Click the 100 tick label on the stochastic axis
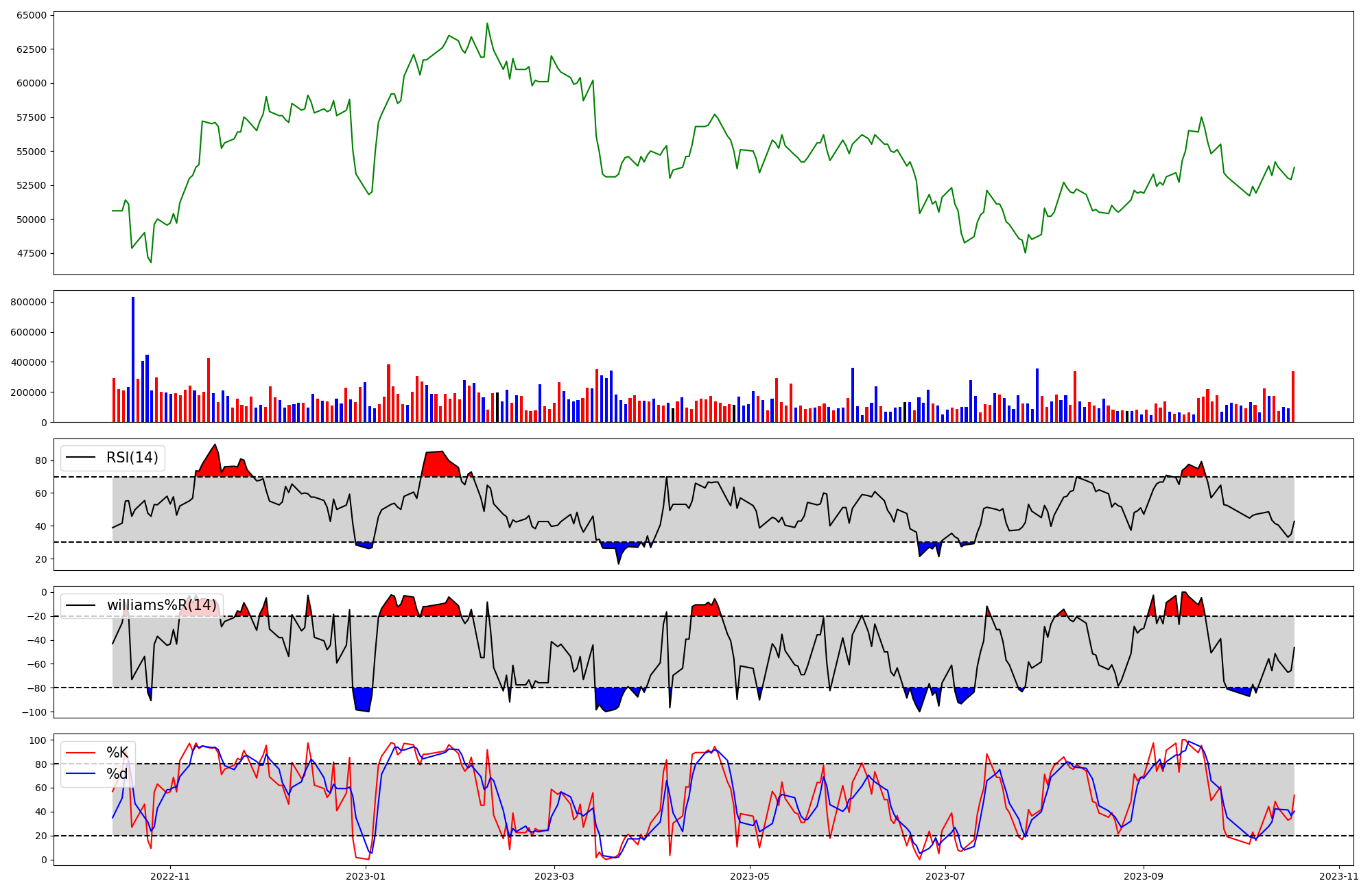Screen dimensions: 1372x892 point(38,740)
